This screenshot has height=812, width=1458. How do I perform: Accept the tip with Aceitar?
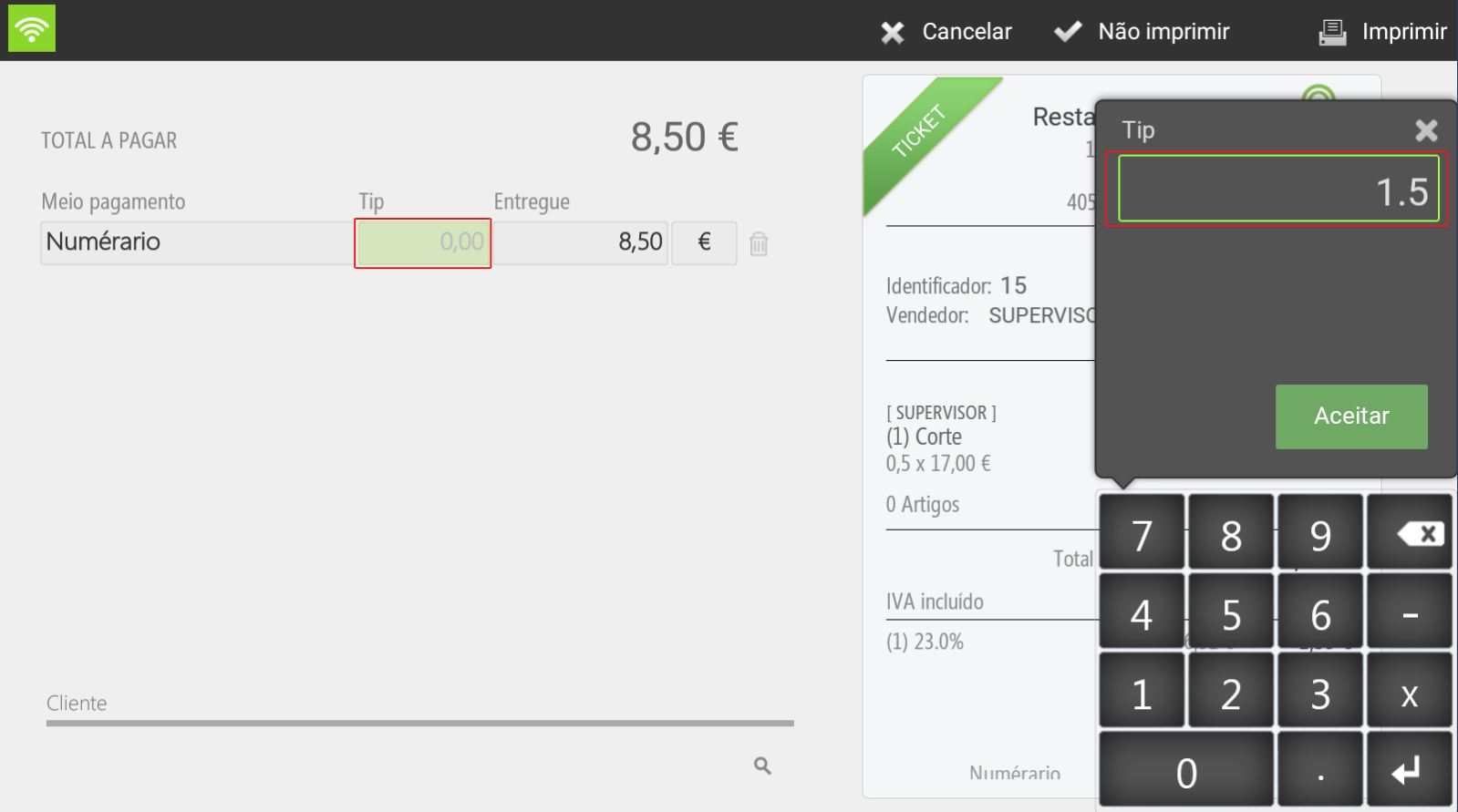point(1351,416)
